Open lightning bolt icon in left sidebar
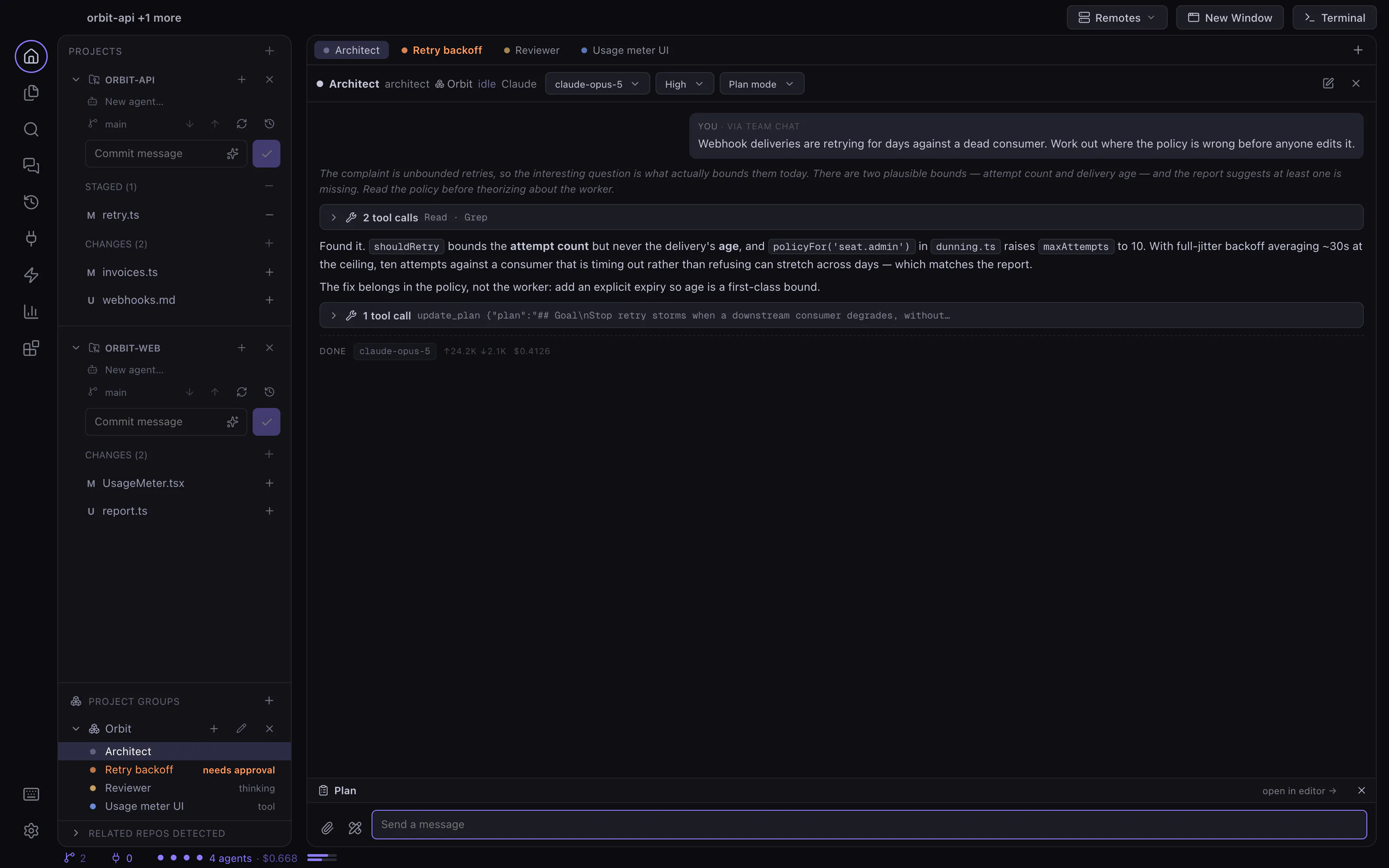 (31, 275)
